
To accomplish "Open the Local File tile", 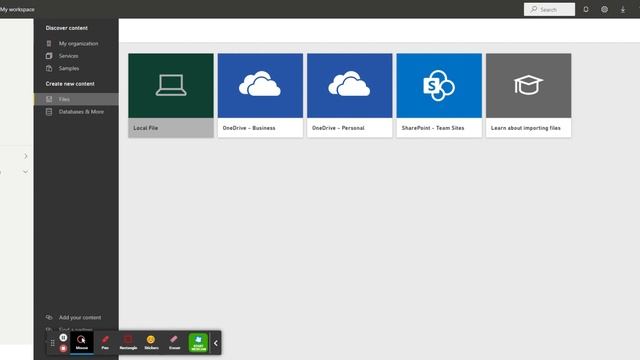I will (x=171, y=95).
